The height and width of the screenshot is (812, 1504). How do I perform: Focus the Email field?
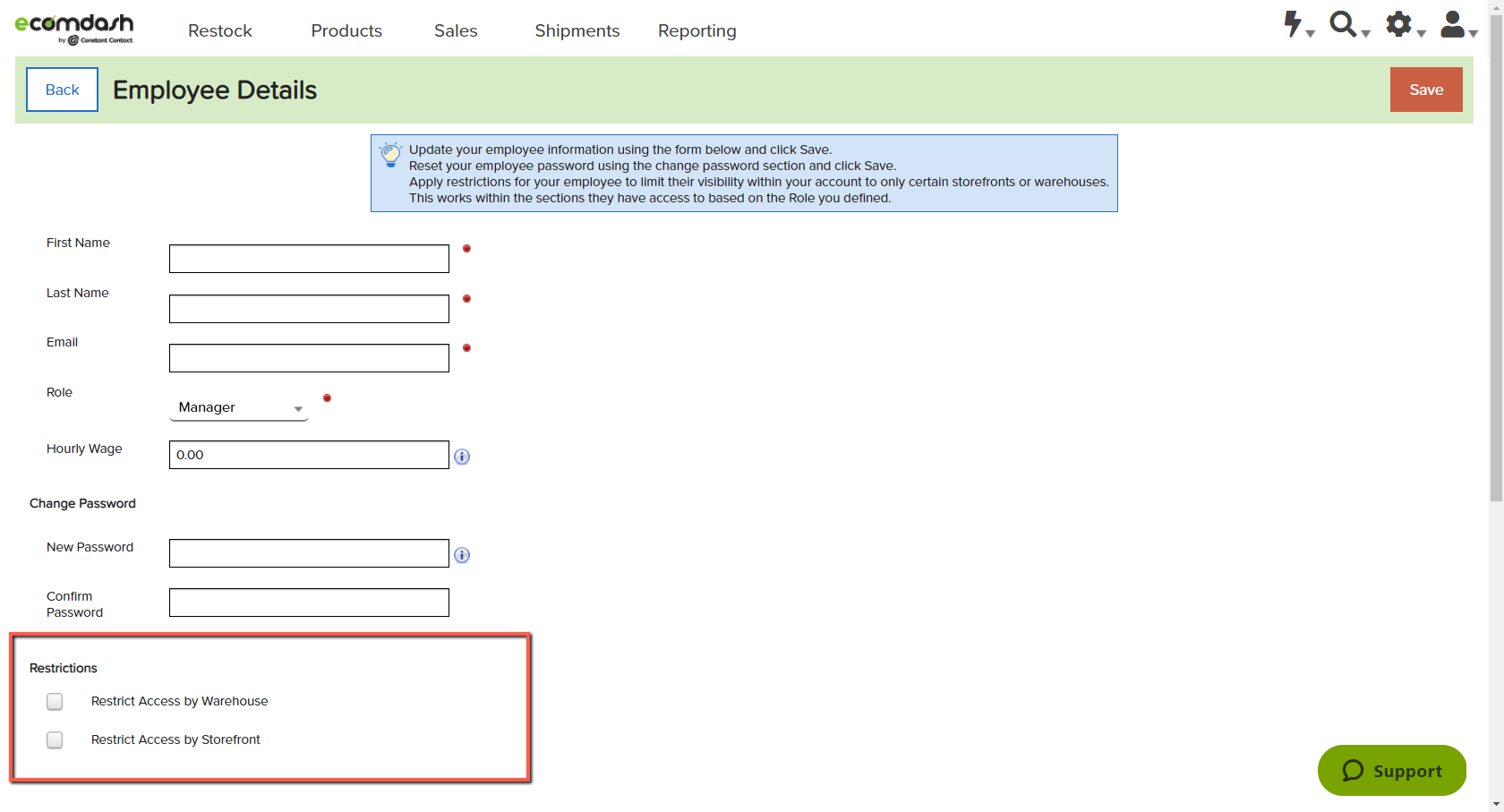coord(309,358)
